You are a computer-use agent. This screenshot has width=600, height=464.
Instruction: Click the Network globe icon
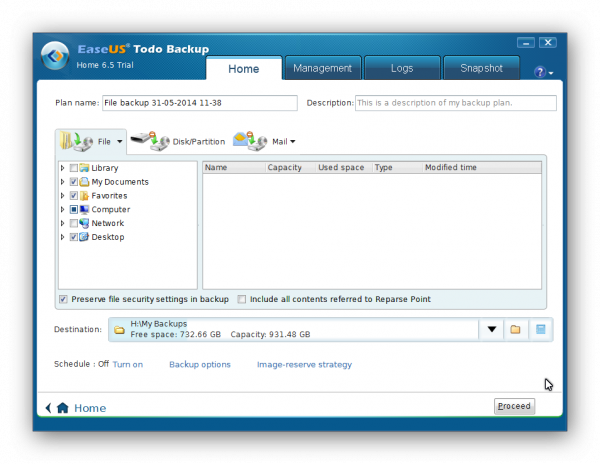coord(84,223)
